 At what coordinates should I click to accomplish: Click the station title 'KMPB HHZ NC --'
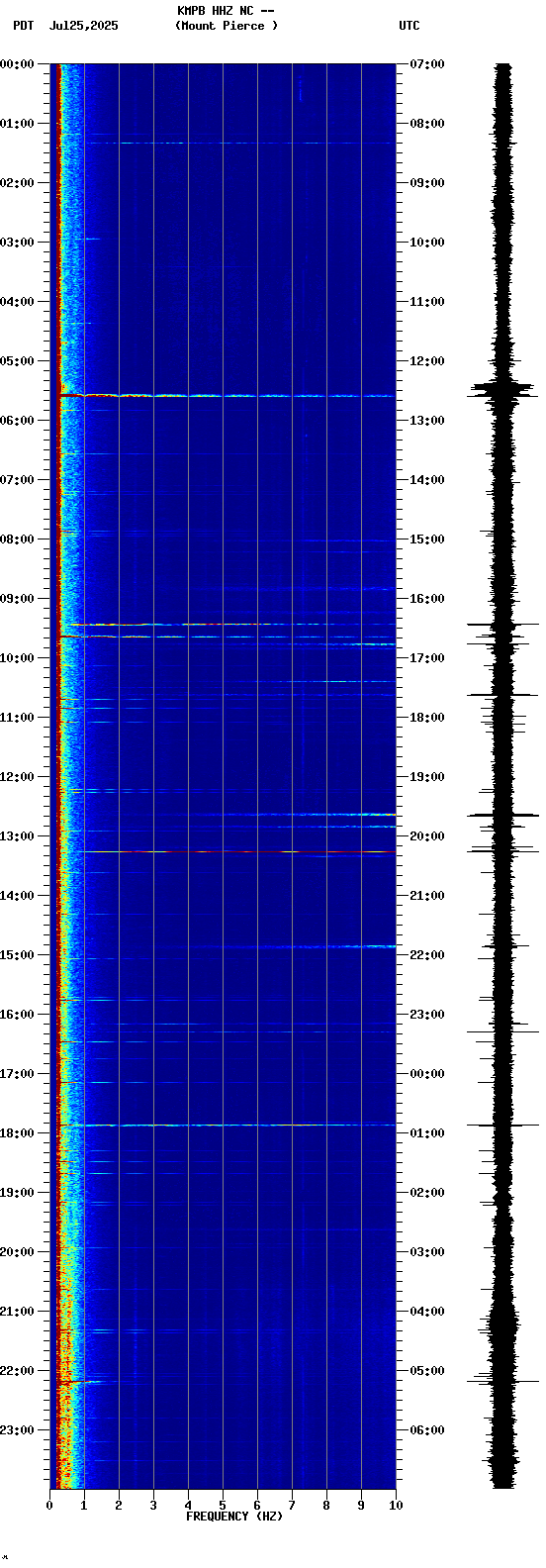coord(226,11)
